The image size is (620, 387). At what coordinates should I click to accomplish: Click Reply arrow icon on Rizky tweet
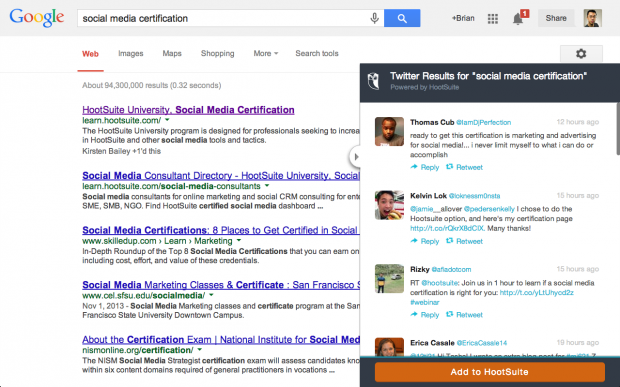414,314
